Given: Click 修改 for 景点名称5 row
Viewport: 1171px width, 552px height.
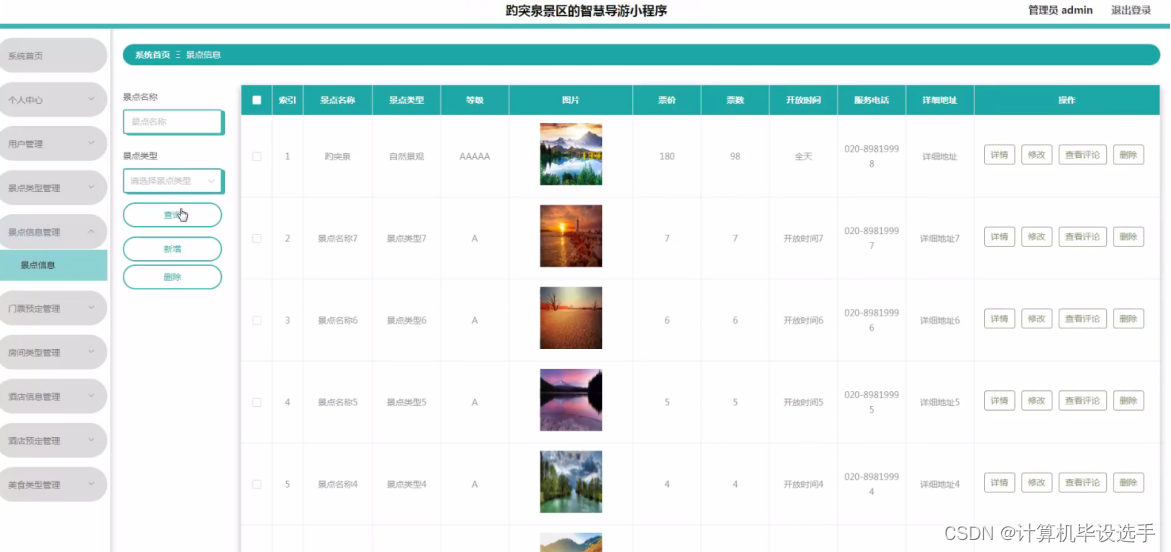Looking at the screenshot, I should [x=1037, y=401].
